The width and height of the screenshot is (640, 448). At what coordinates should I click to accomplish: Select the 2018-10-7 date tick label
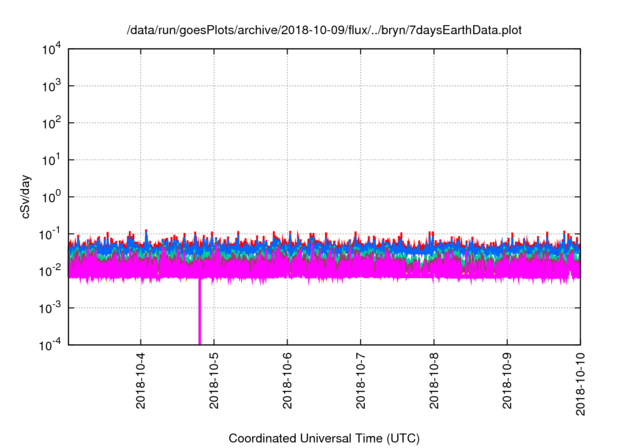click(360, 381)
